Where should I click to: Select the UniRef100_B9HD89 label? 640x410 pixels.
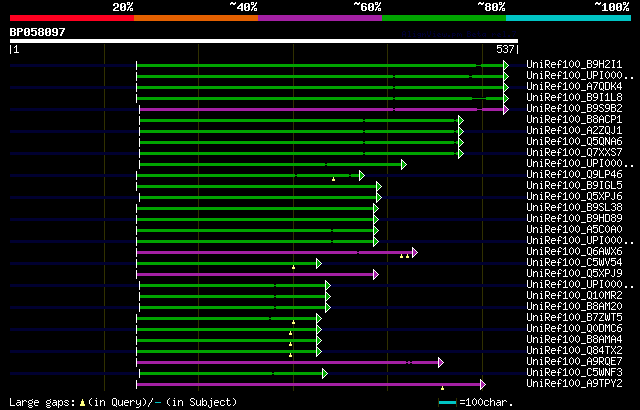point(574,219)
